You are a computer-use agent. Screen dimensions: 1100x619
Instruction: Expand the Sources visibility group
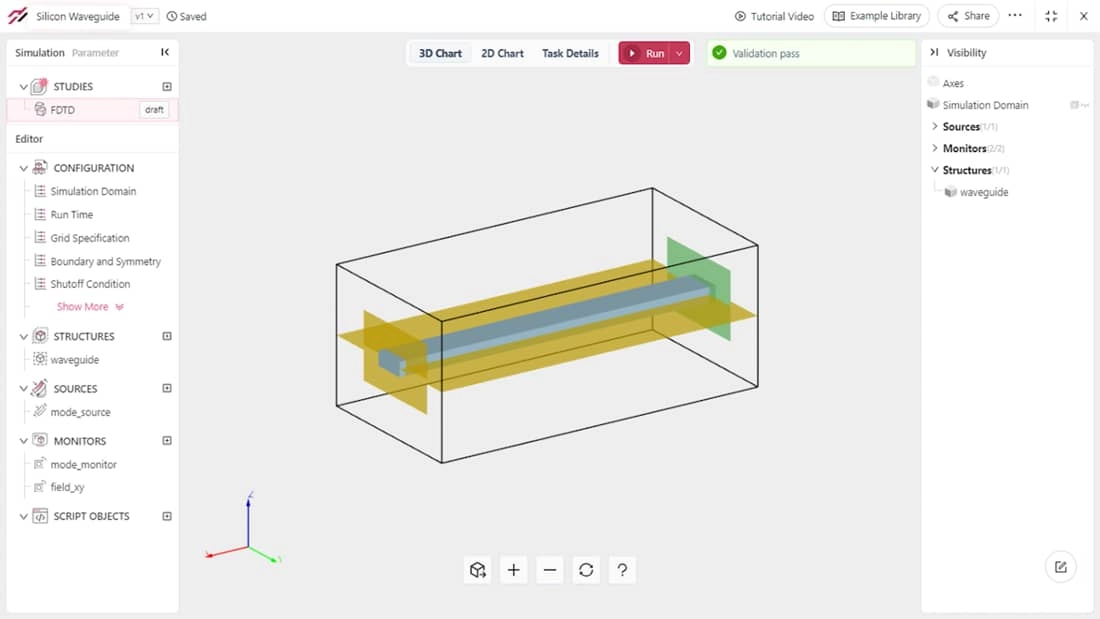coord(934,127)
